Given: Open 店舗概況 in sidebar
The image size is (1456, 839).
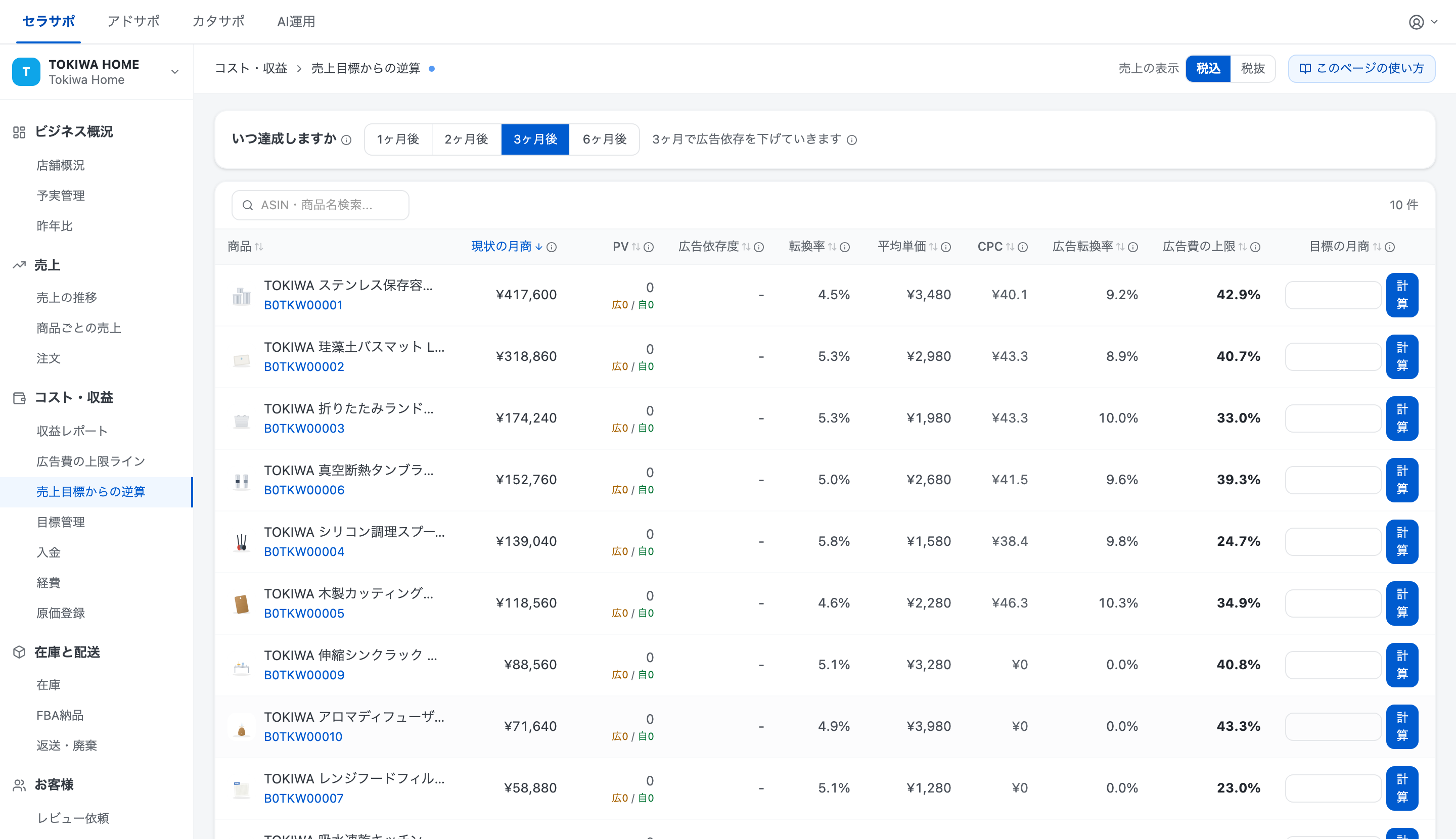Looking at the screenshot, I should [x=61, y=165].
